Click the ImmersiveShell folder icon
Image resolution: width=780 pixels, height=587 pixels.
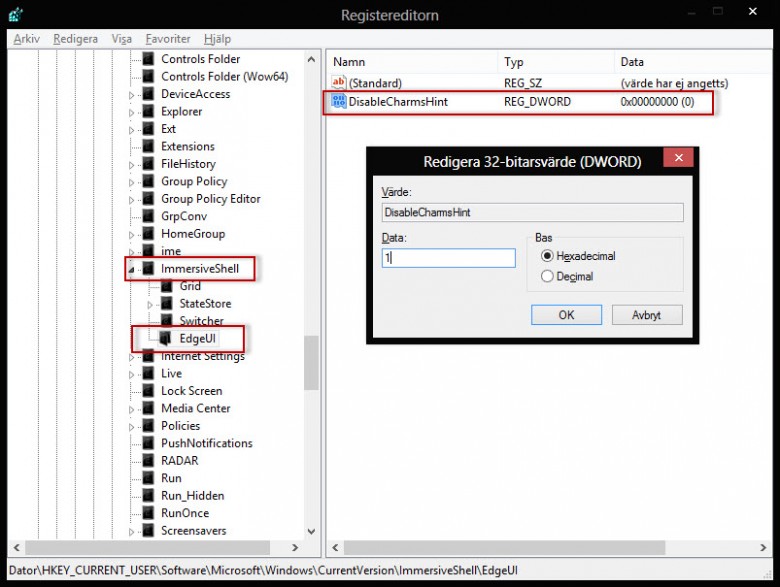149,269
